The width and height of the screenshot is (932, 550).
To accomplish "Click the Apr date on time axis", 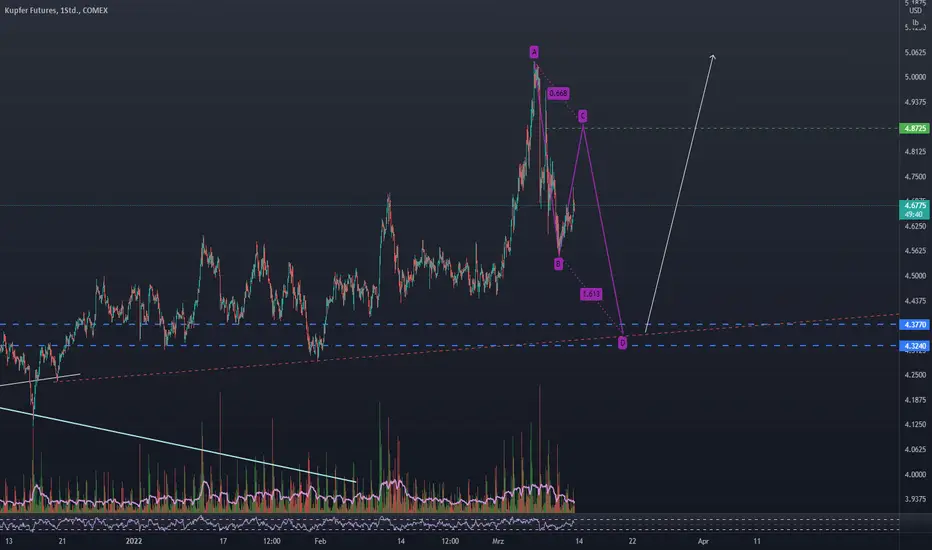I will tap(703, 541).
